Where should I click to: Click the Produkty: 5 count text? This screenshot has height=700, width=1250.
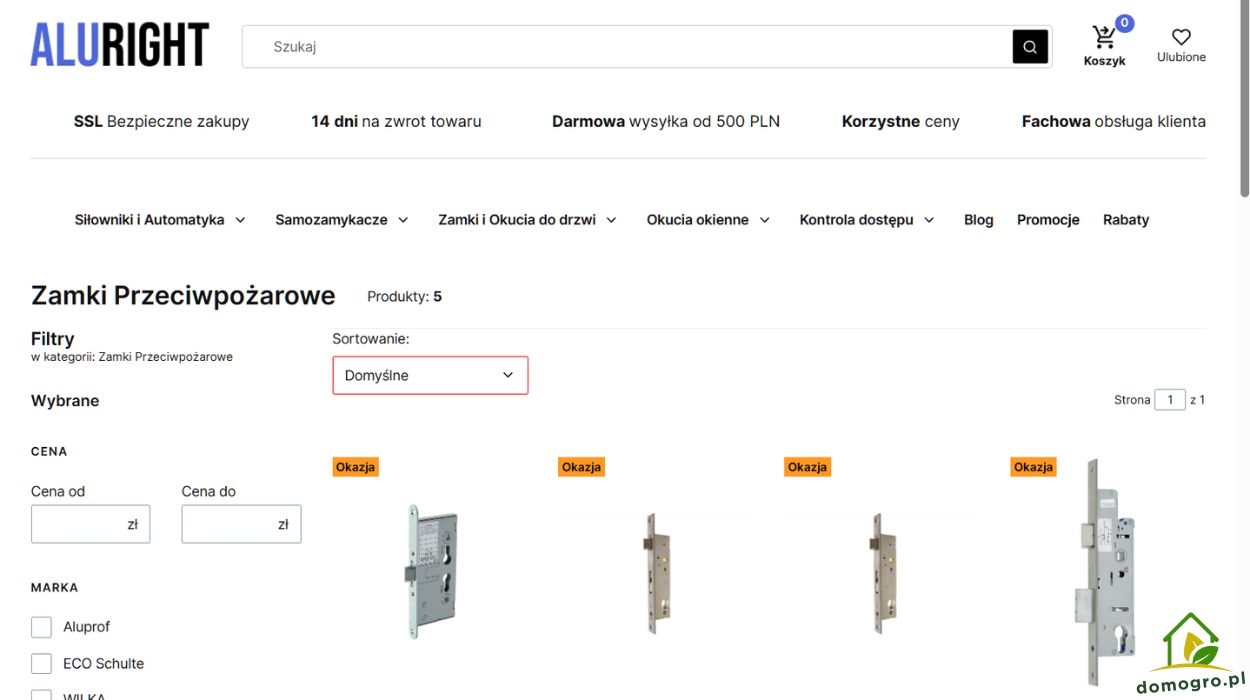[x=404, y=297]
